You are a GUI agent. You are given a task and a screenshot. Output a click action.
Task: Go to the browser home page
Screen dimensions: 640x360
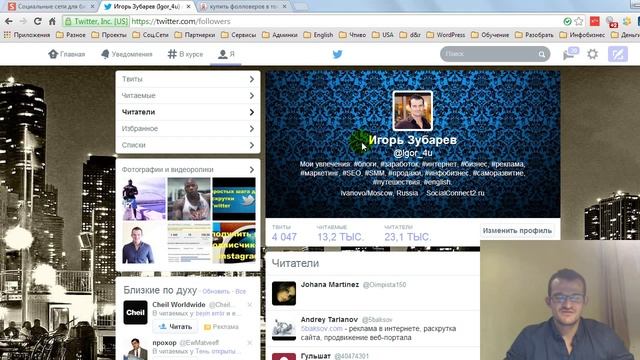pyautogui.click(x=52, y=21)
